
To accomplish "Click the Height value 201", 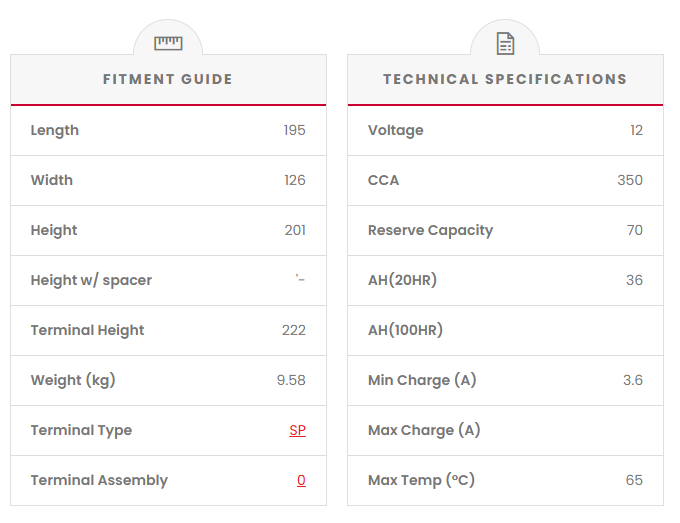I will tap(294, 230).
